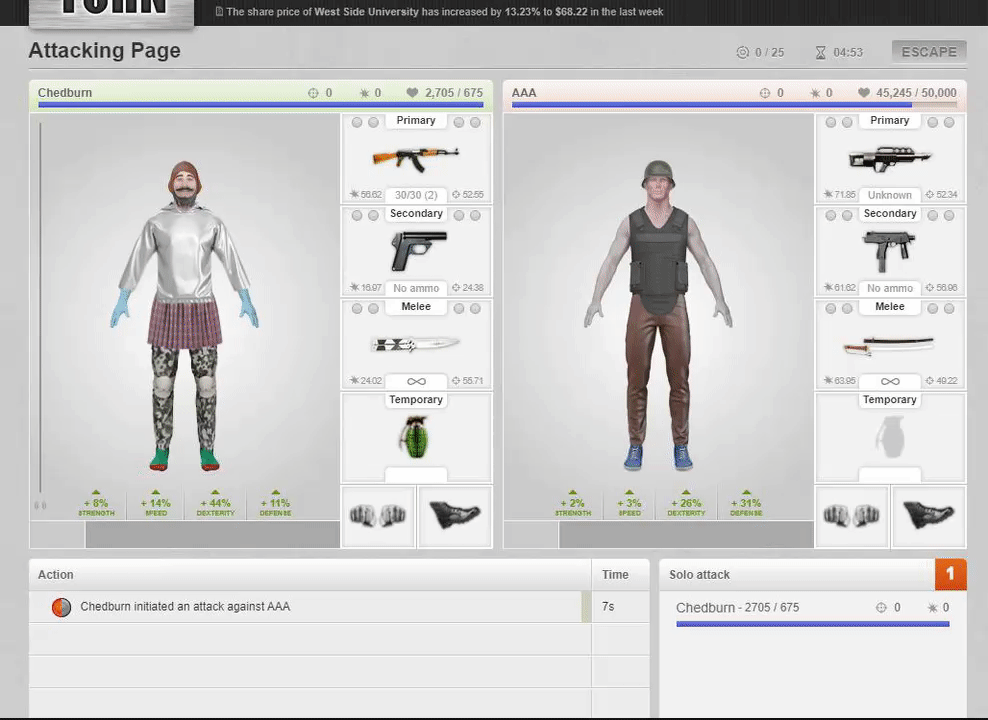Use Chedburn's temporary grenade
This screenshot has height=720, width=988.
415,437
